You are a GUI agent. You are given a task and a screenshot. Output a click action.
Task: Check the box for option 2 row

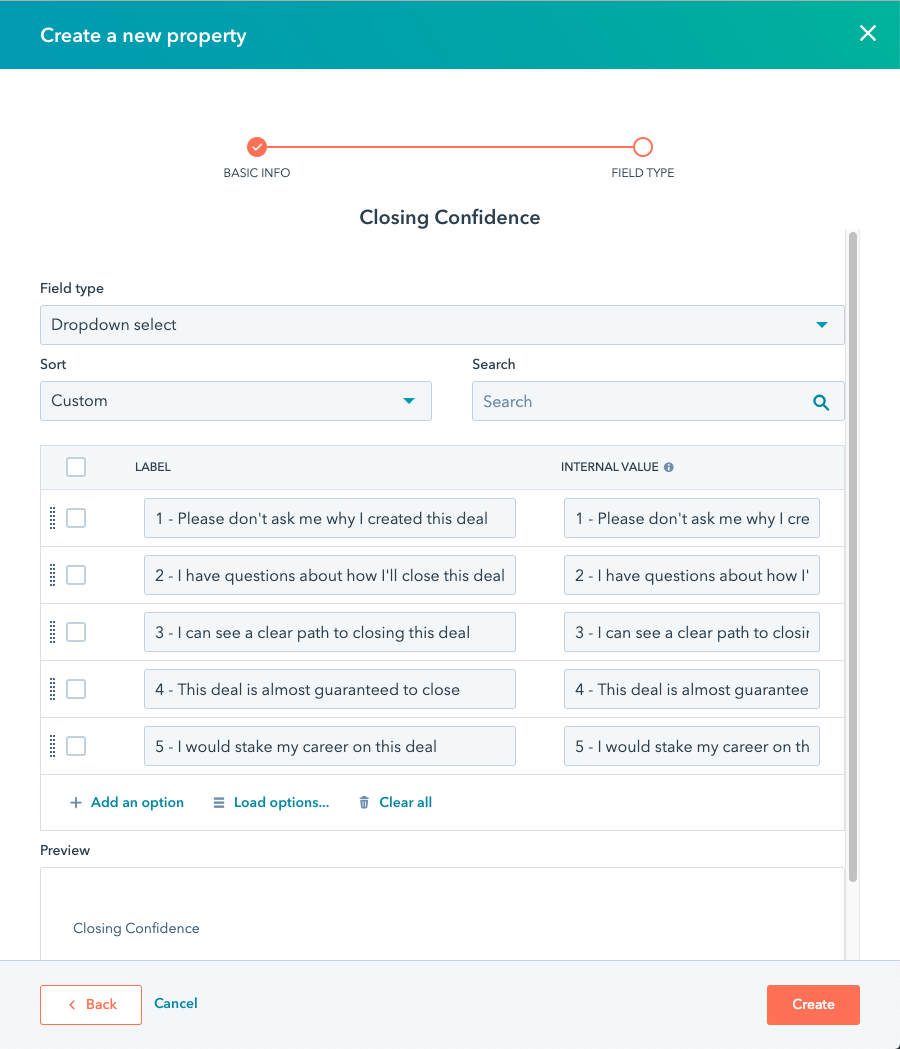tap(76, 575)
